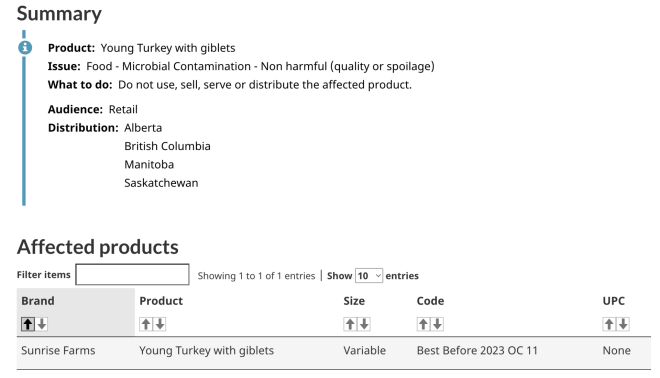This screenshot has width=660, height=378.
Task: Click the Best Before 2023 OC 11 cell
Action: [477, 351]
